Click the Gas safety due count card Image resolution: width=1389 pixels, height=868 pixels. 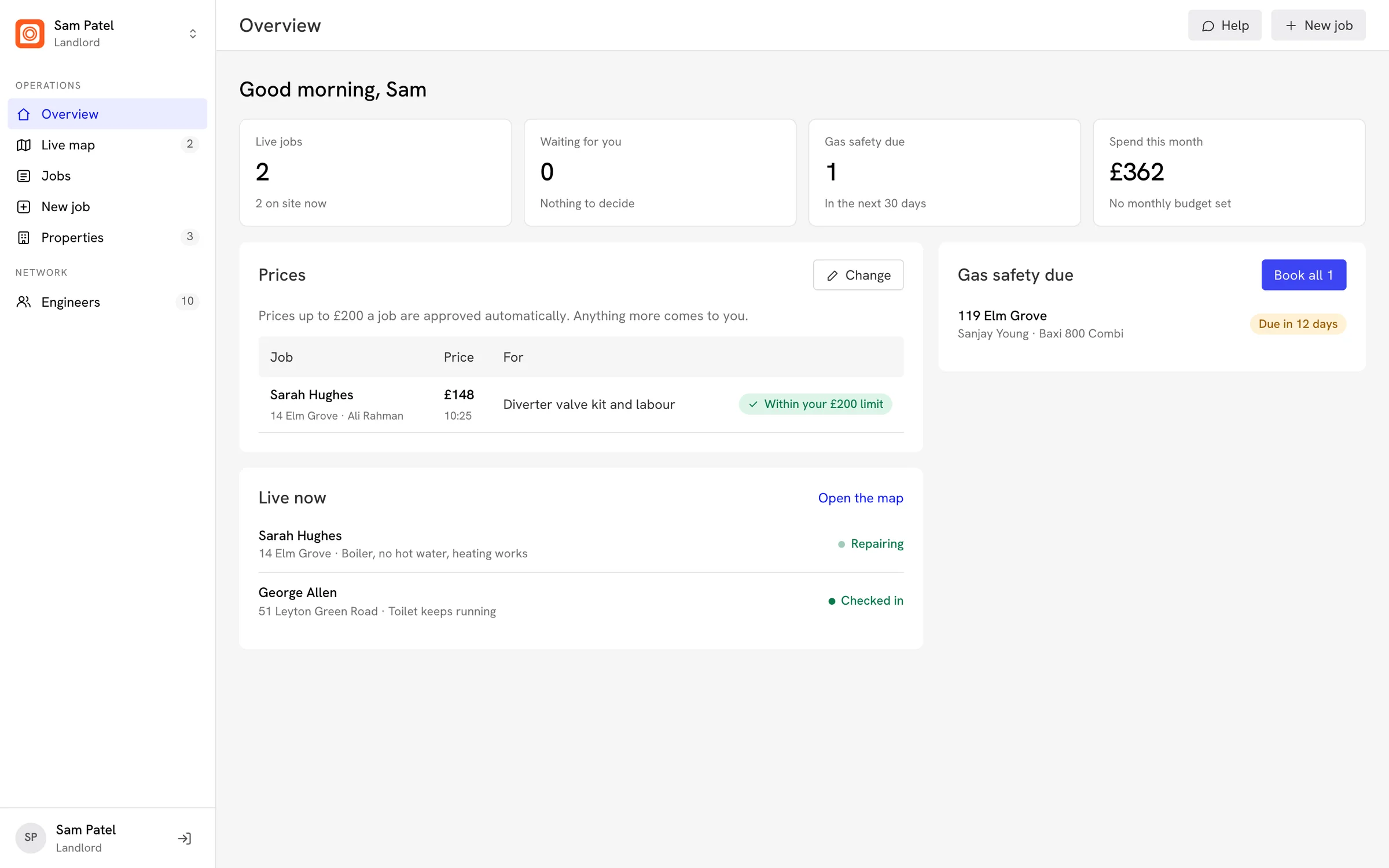(x=945, y=172)
